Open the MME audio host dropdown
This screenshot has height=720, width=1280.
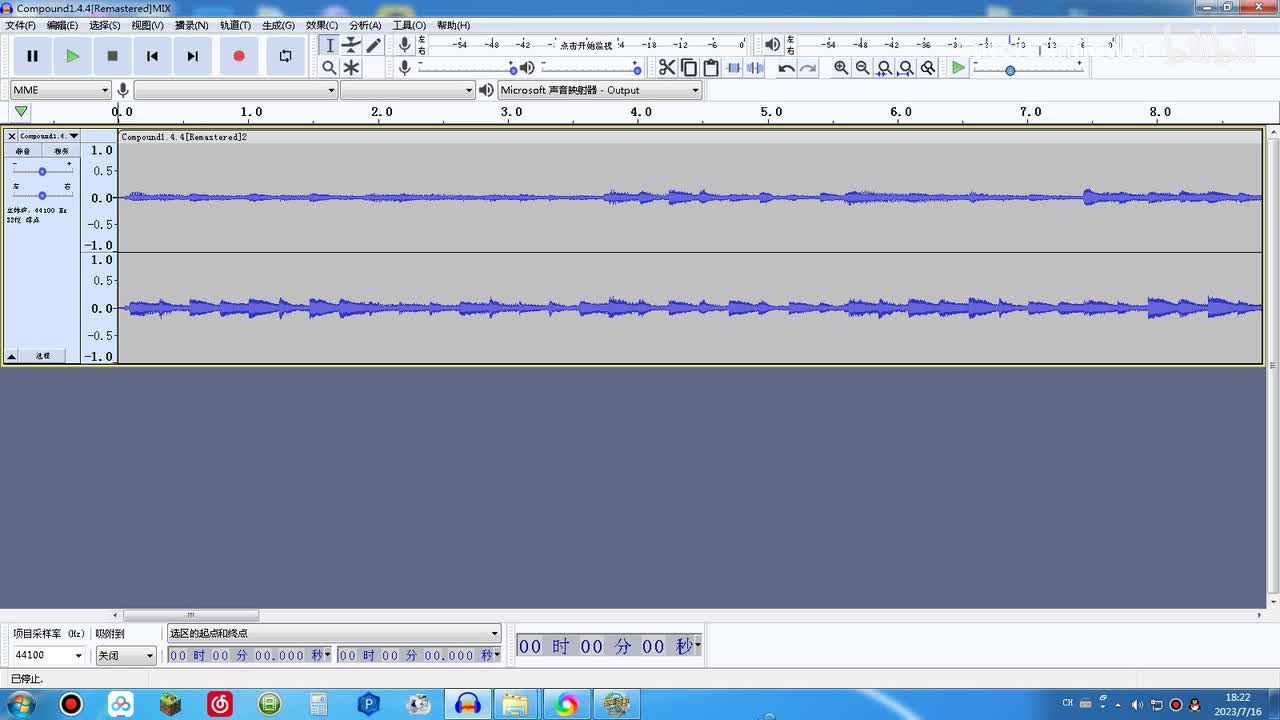(x=60, y=90)
